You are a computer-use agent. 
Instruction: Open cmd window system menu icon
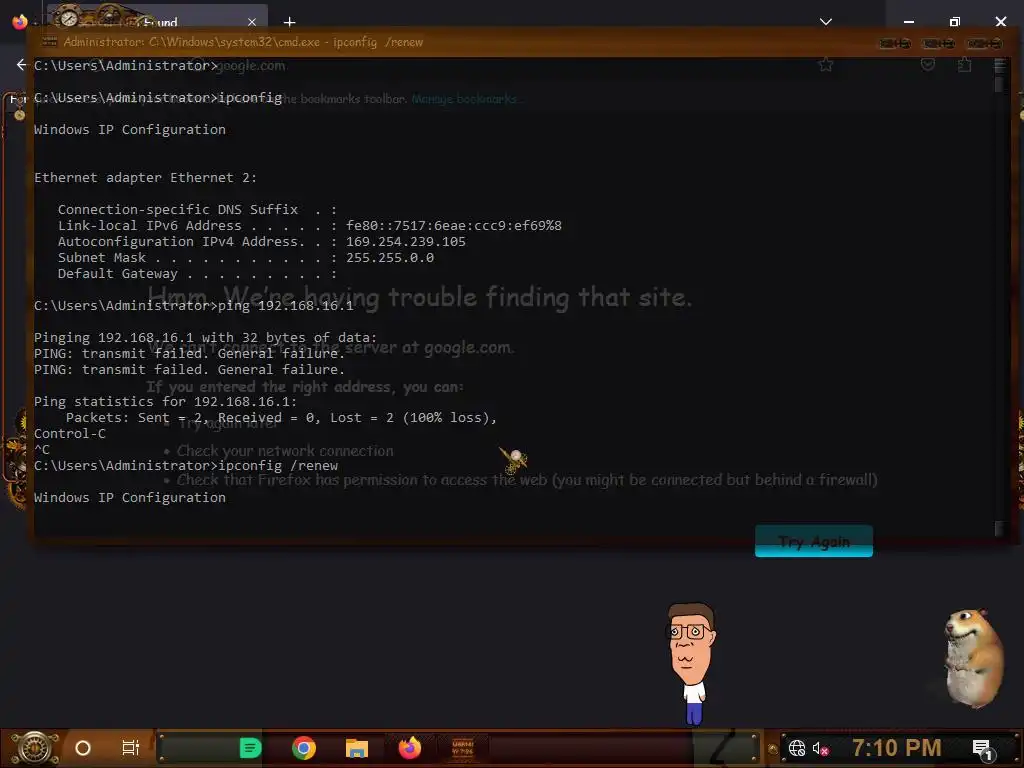(x=49, y=42)
